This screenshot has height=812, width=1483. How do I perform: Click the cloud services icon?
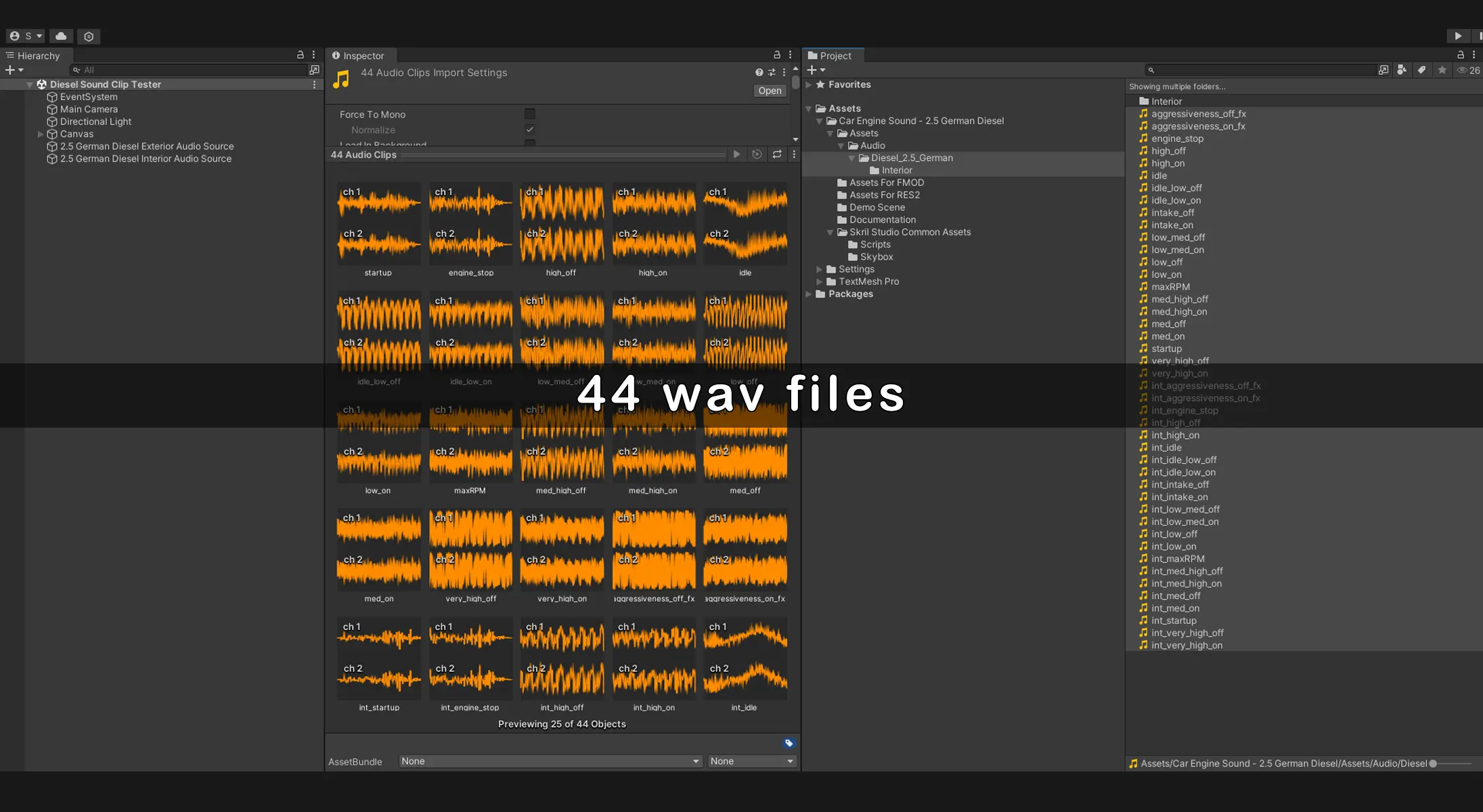pos(61,36)
